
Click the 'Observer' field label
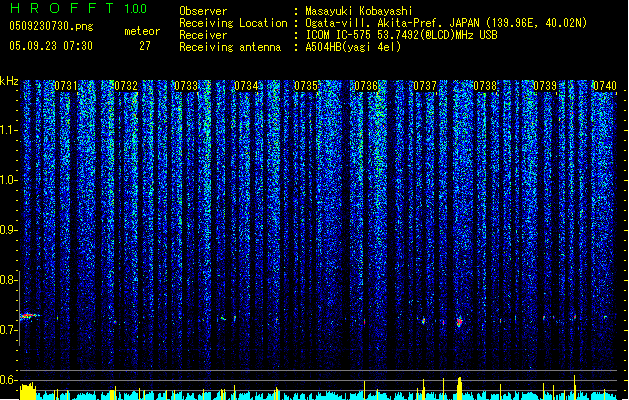(x=203, y=11)
